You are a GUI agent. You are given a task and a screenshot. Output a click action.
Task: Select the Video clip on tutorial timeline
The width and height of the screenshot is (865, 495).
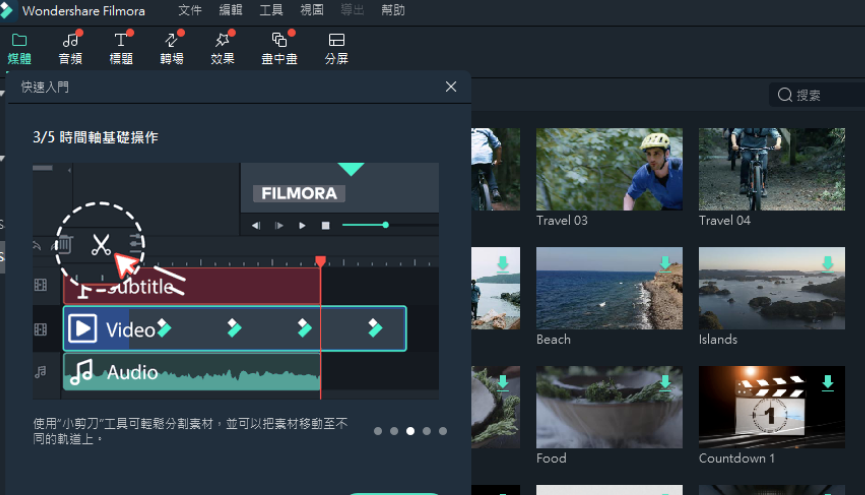tap(235, 329)
